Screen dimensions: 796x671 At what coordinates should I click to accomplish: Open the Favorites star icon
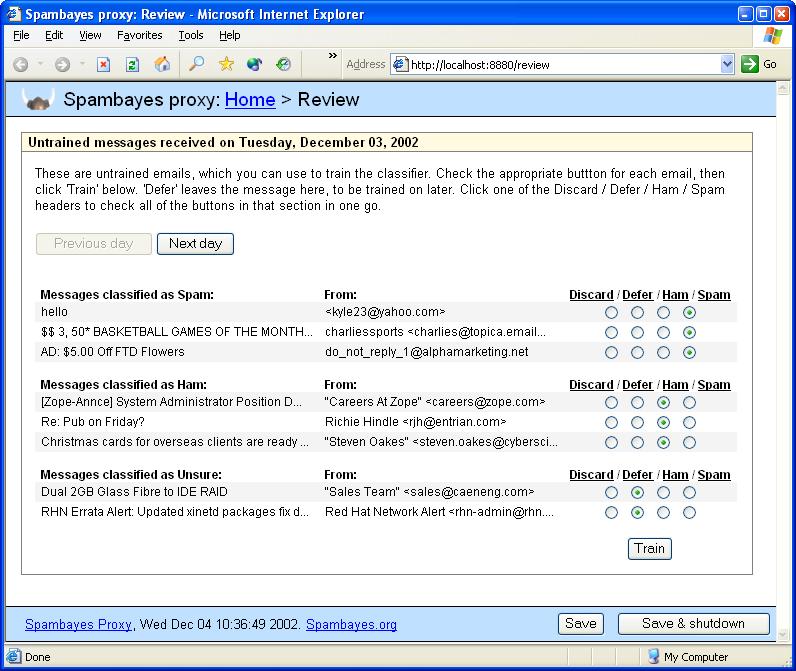pos(226,64)
